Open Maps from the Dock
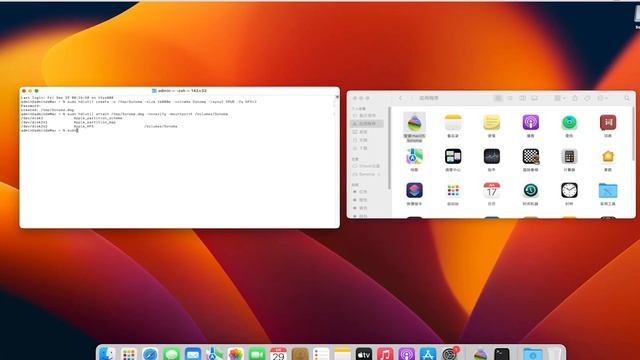 coord(214,354)
